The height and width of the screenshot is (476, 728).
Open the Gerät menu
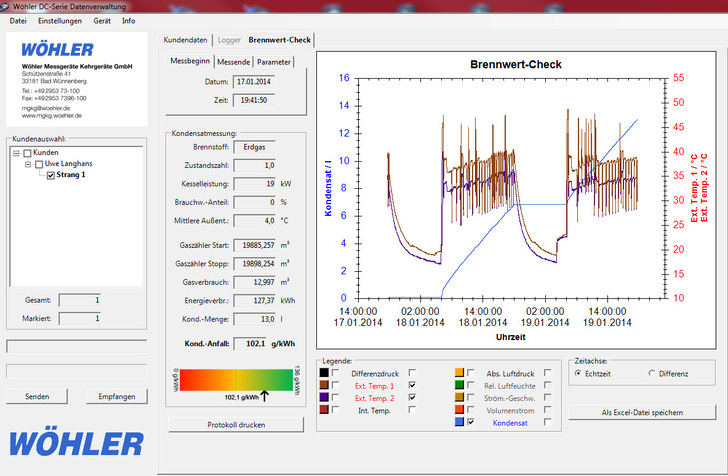(x=102, y=20)
